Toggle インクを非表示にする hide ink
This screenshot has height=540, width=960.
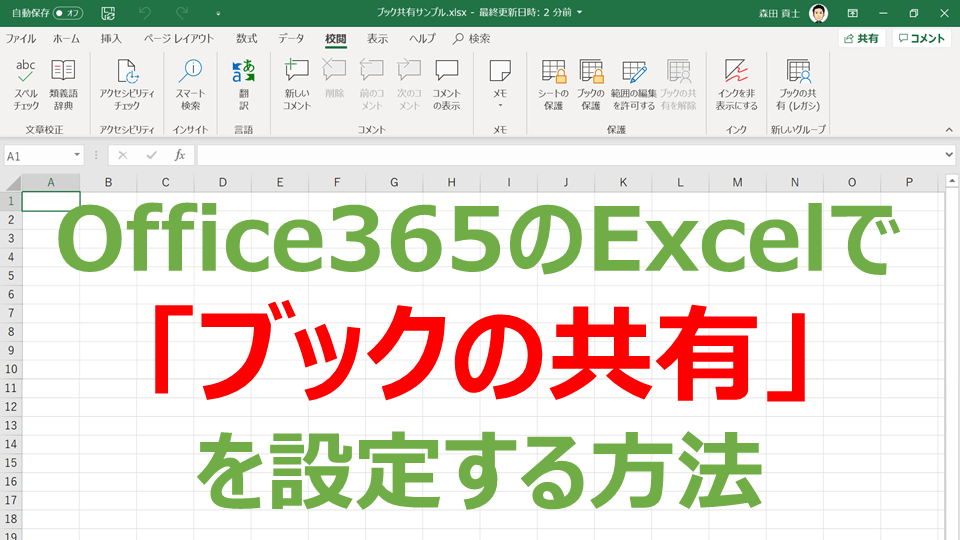pyautogui.click(x=736, y=83)
